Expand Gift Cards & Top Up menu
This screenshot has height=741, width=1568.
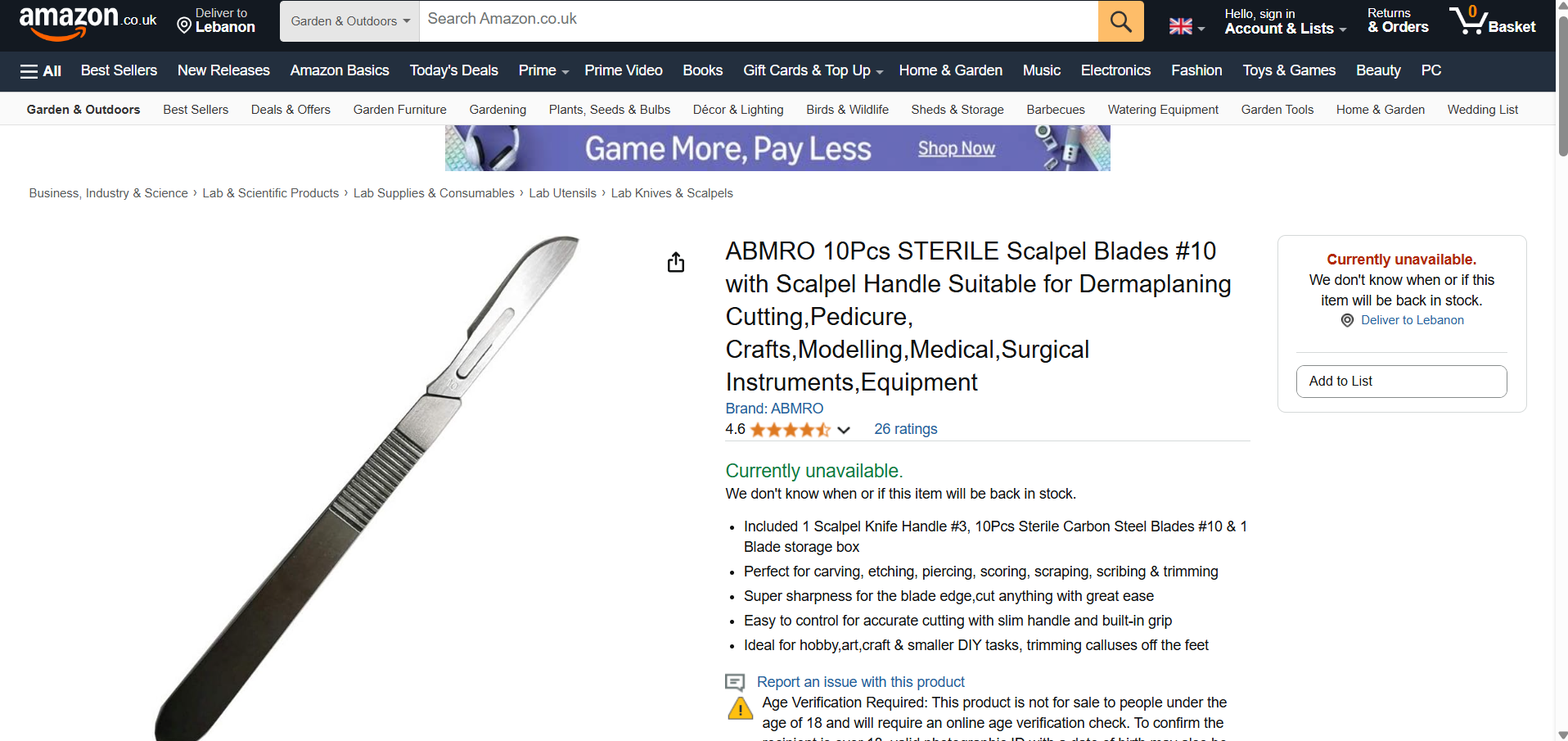pos(813,71)
